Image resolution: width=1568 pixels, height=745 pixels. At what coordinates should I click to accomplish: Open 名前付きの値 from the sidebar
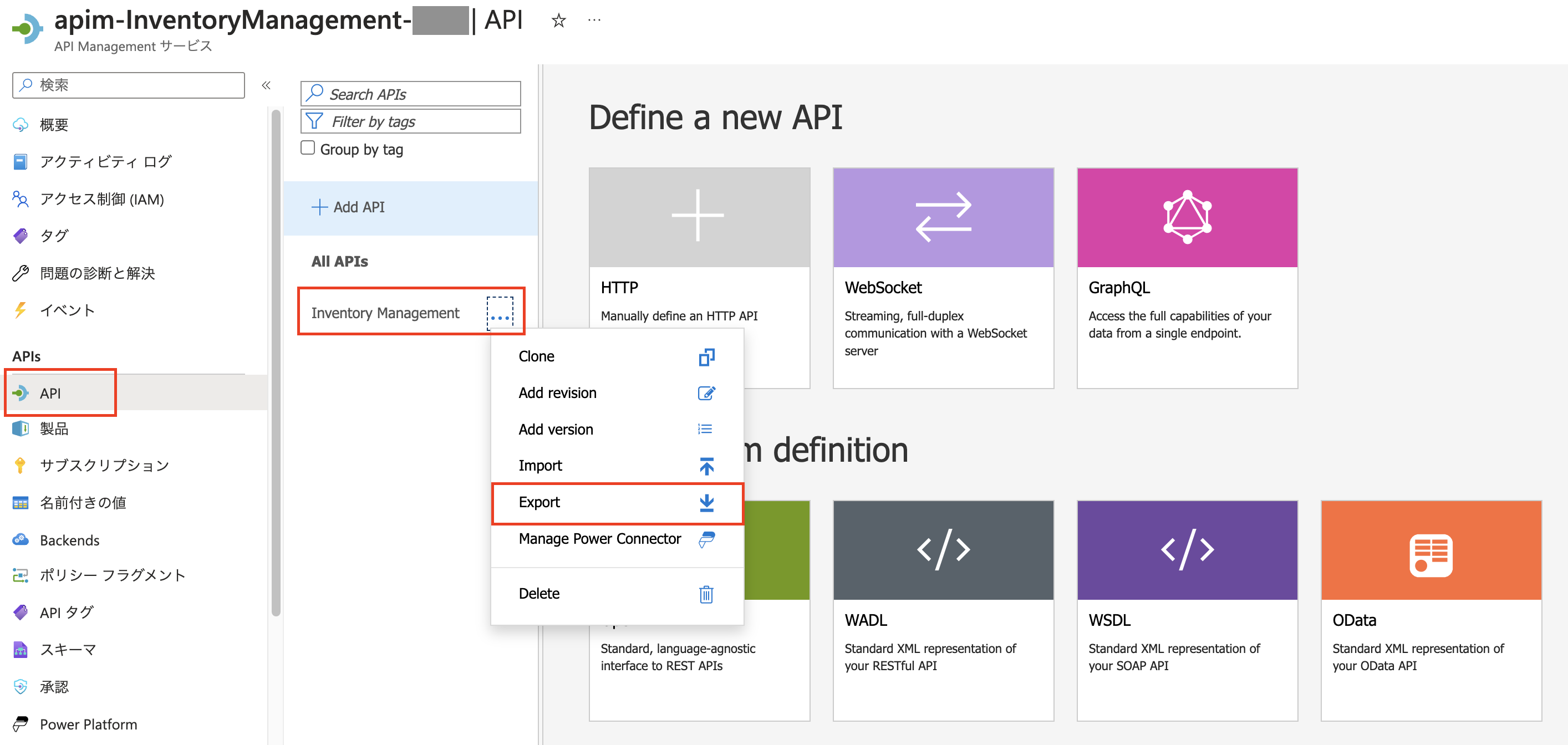tap(83, 502)
